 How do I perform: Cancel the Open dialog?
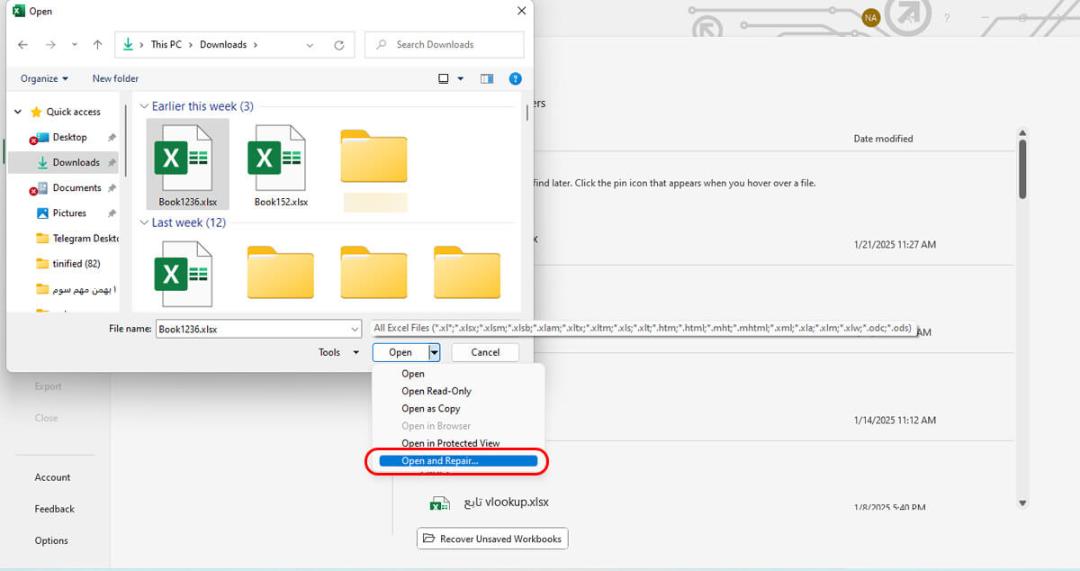(485, 352)
